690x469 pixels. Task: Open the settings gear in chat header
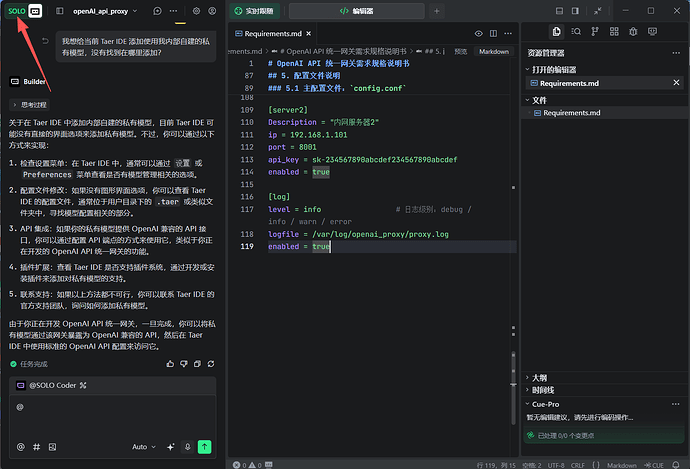(196, 11)
